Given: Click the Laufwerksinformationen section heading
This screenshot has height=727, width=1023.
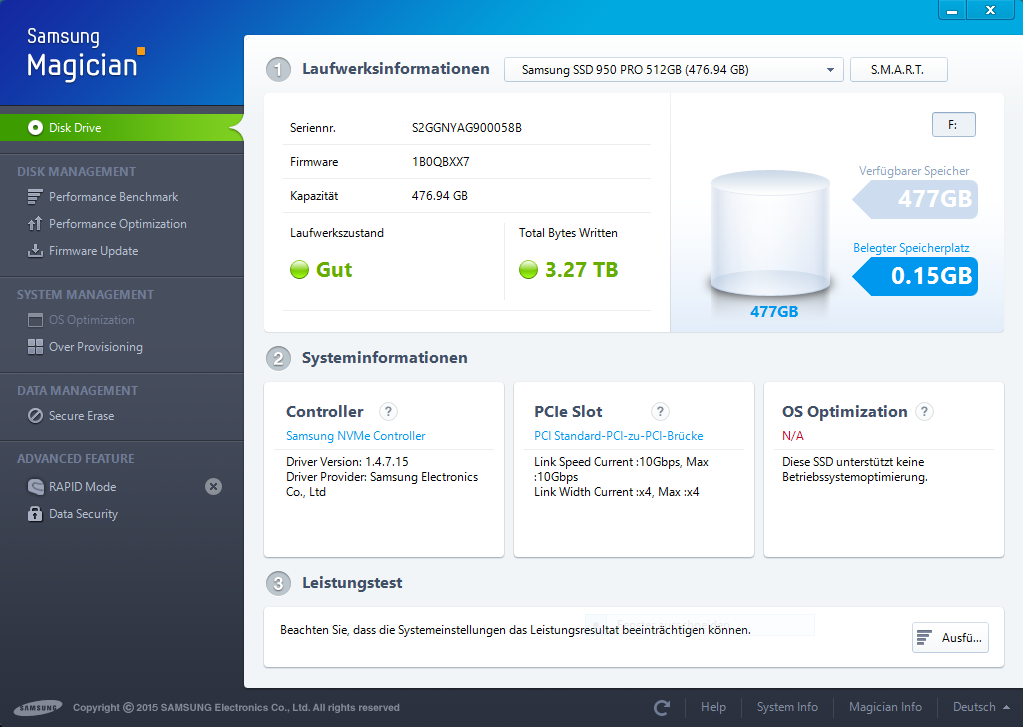Looking at the screenshot, I should coord(395,69).
